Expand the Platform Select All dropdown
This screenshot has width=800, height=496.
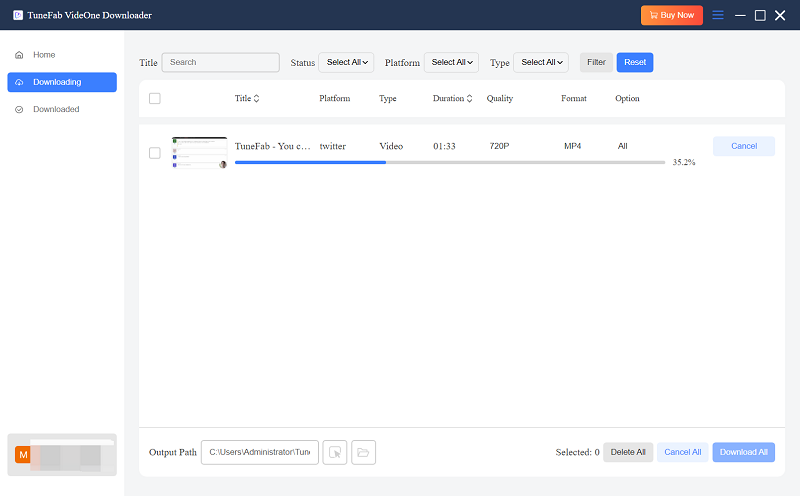pos(452,62)
